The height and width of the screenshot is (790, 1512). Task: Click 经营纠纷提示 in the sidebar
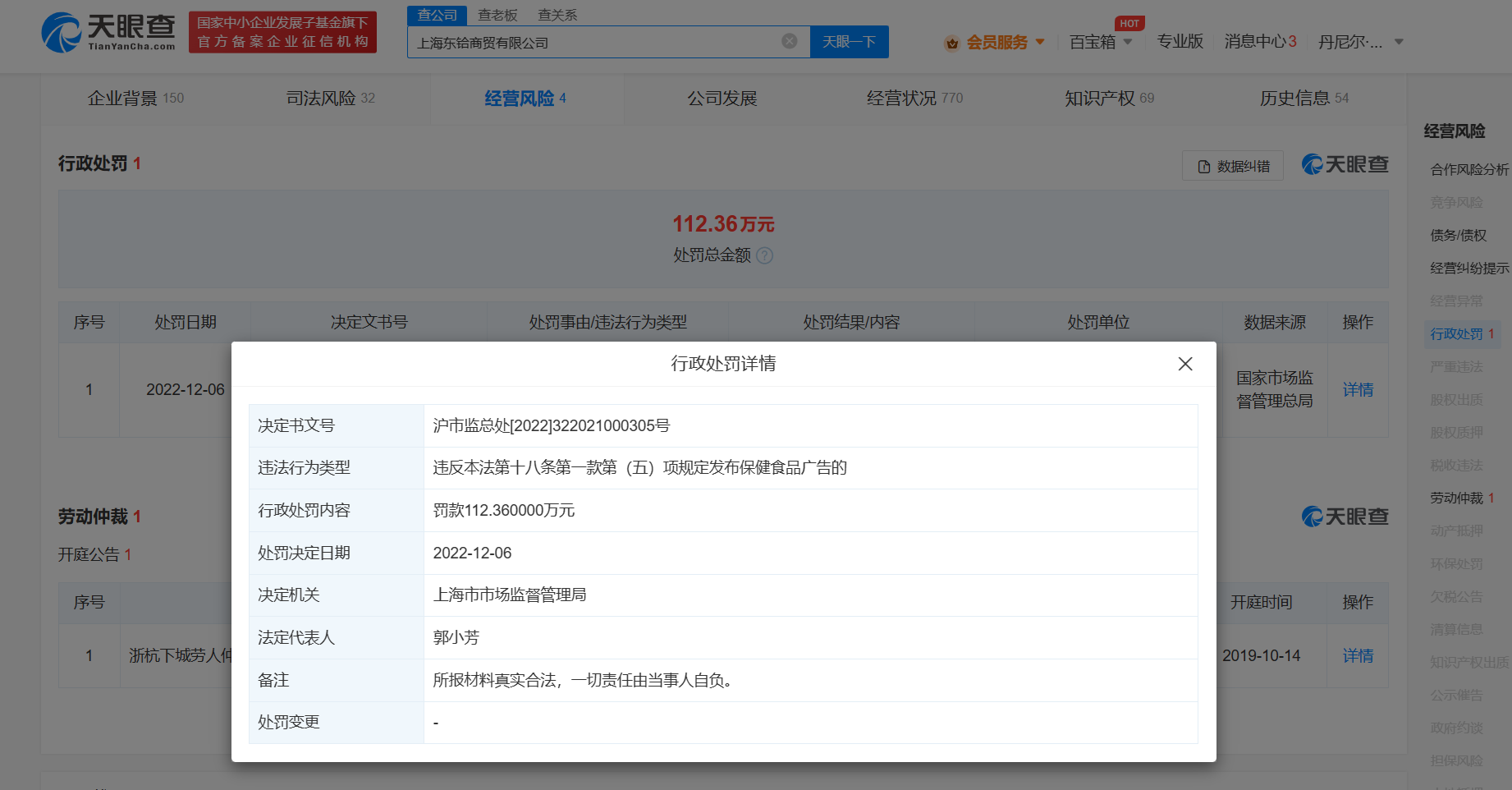(x=1469, y=268)
